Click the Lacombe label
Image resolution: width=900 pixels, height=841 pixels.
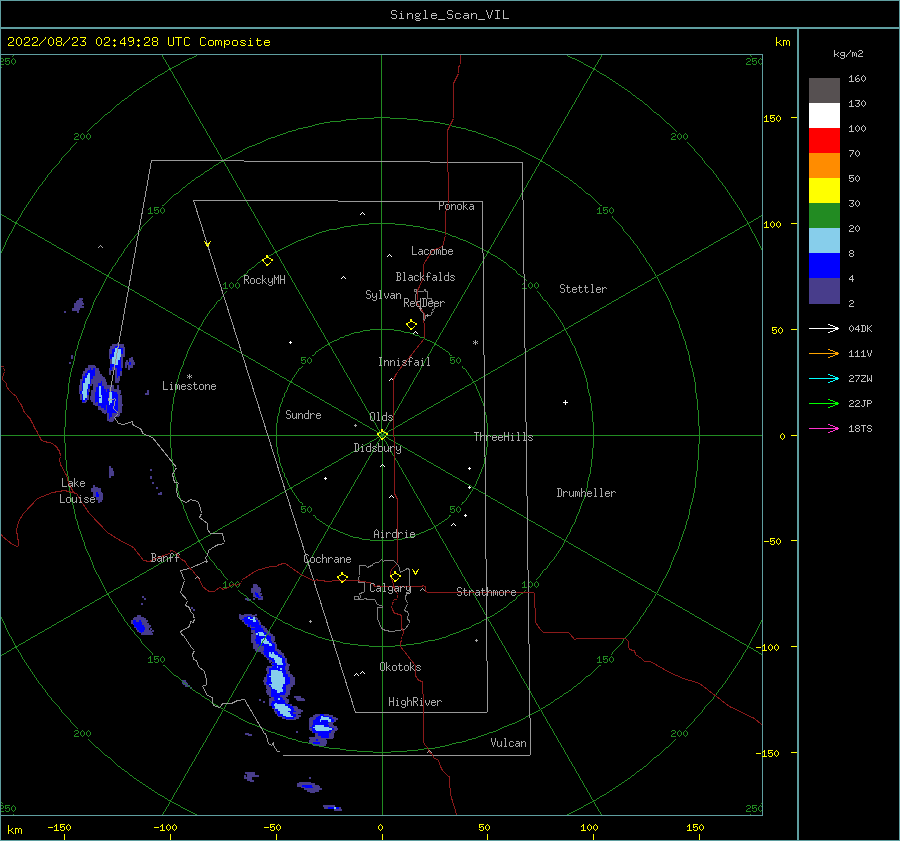[432, 251]
